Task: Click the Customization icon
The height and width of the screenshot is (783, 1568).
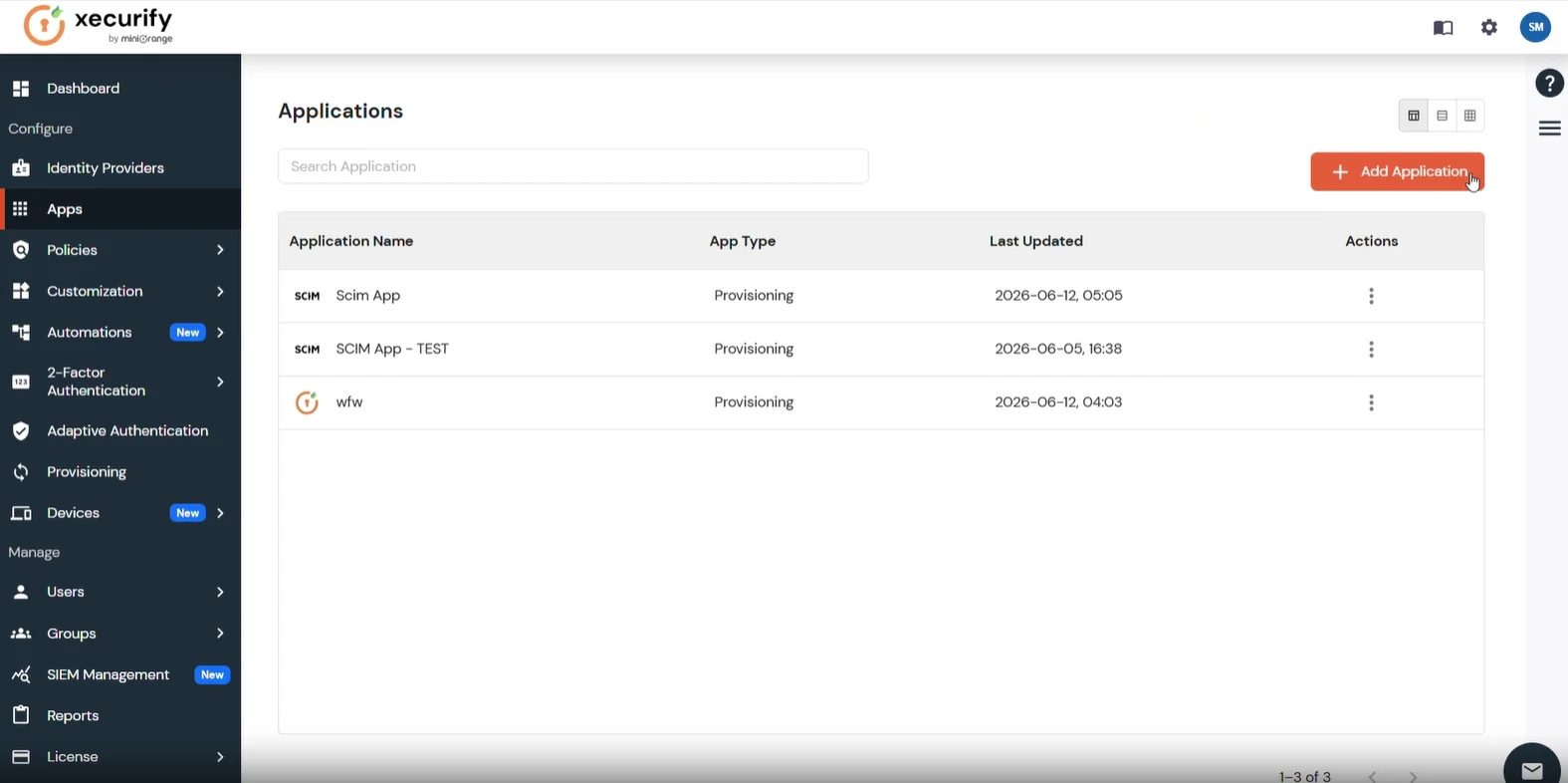Action: [20, 291]
